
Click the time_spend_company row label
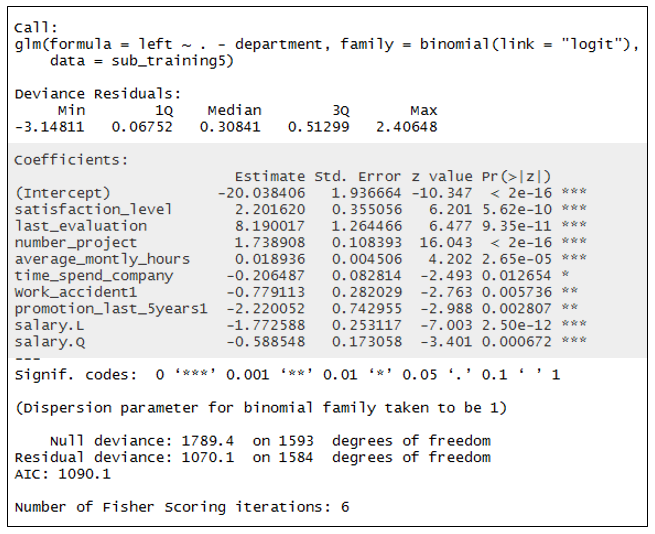click(94, 275)
